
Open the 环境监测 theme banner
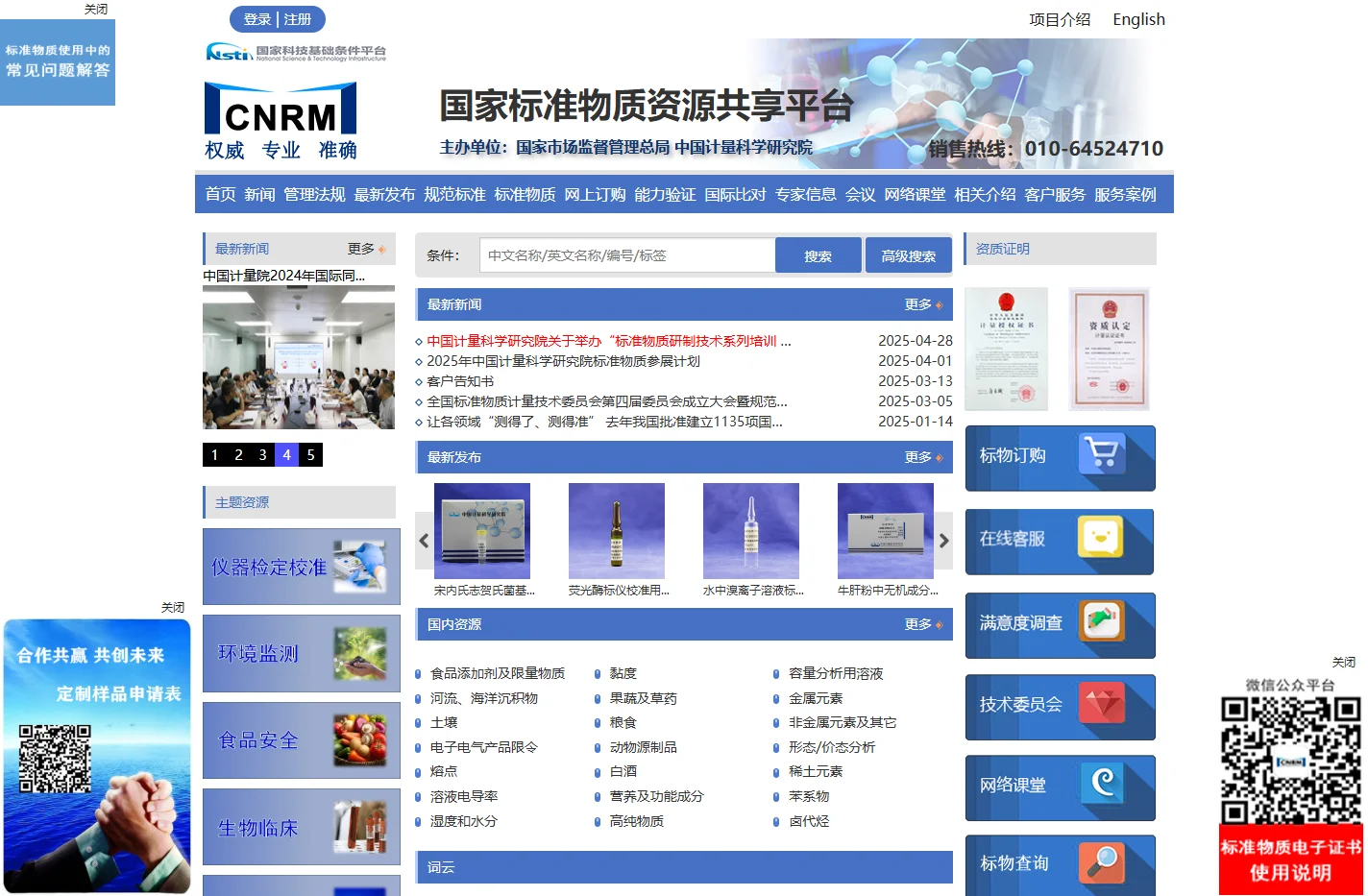(302, 653)
